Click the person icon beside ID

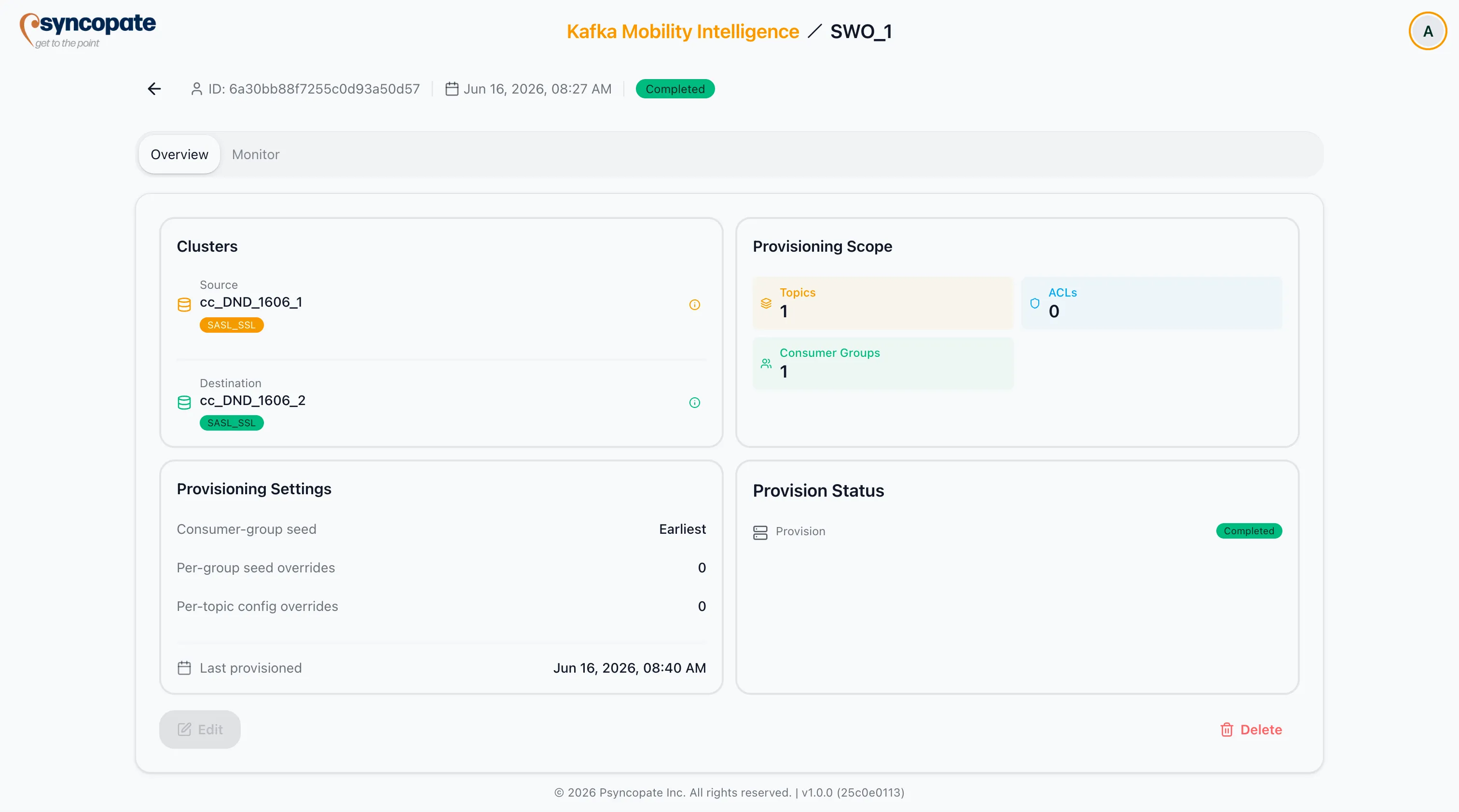(x=196, y=89)
